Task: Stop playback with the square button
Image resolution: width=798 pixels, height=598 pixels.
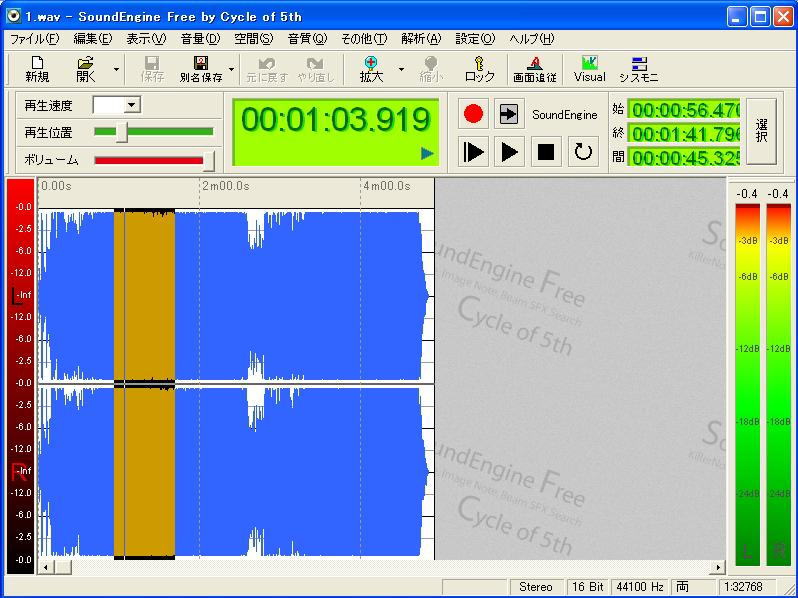Action: (546, 151)
